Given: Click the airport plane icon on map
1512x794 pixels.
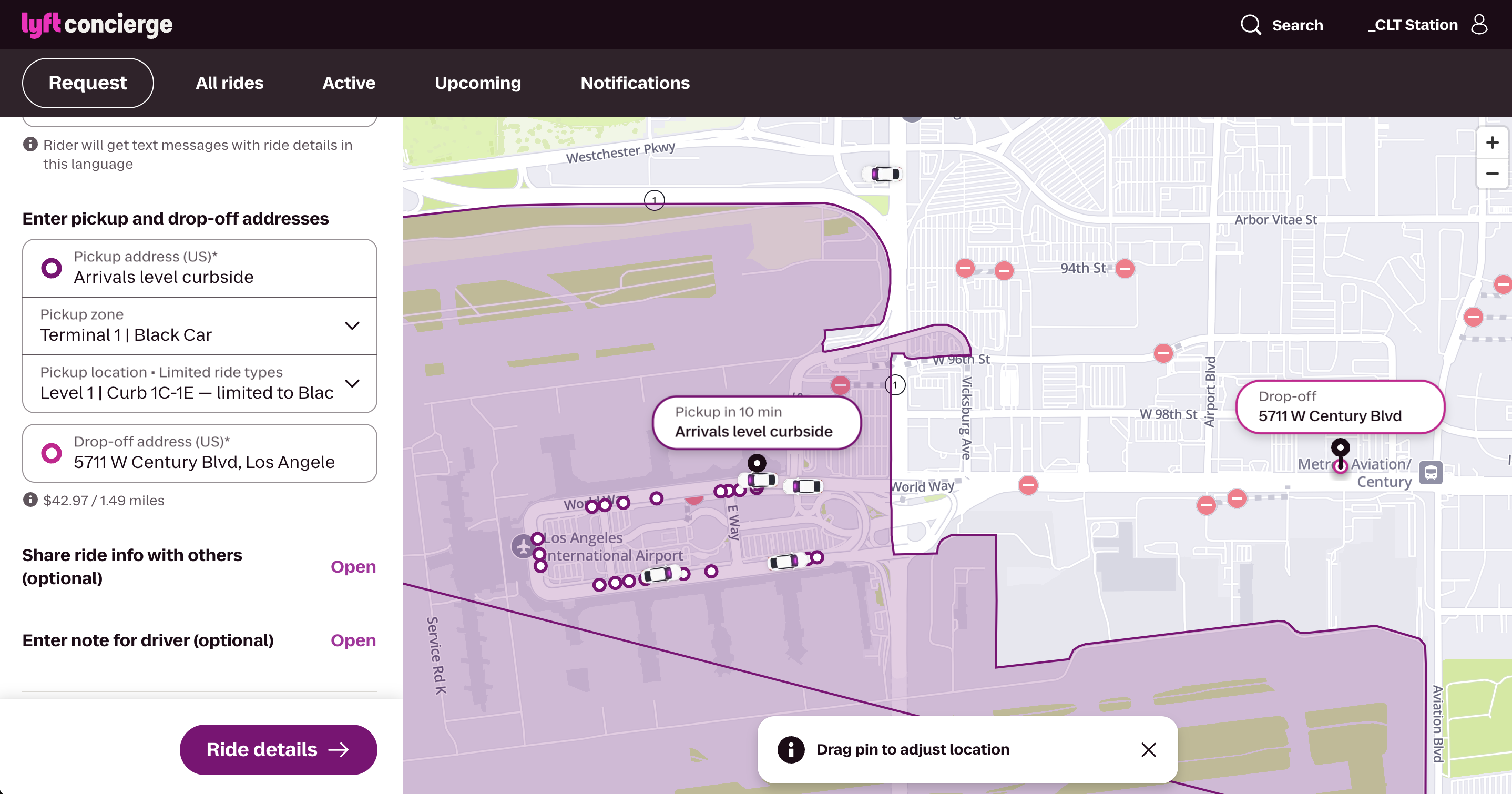Looking at the screenshot, I should tap(522, 546).
